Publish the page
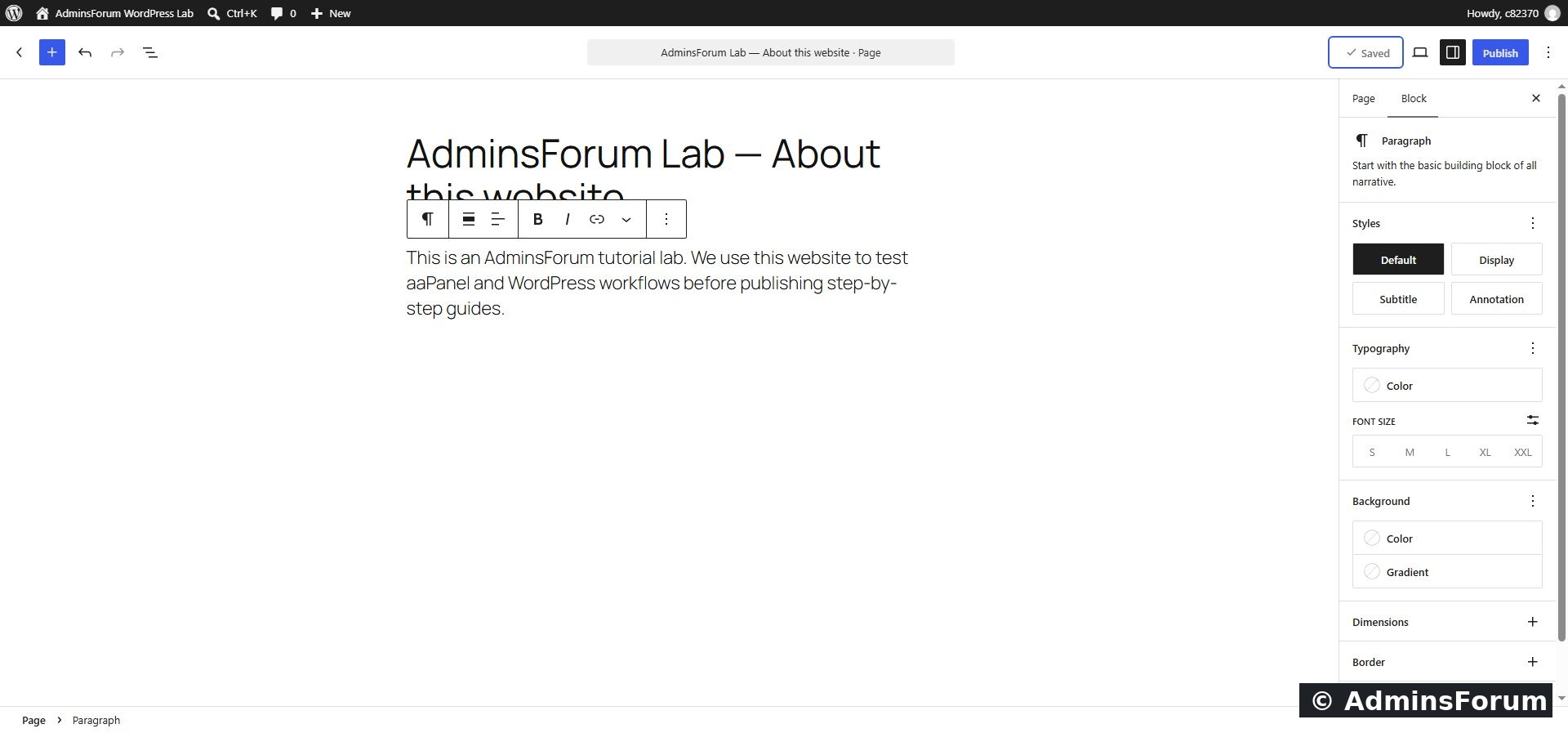 click(1500, 52)
